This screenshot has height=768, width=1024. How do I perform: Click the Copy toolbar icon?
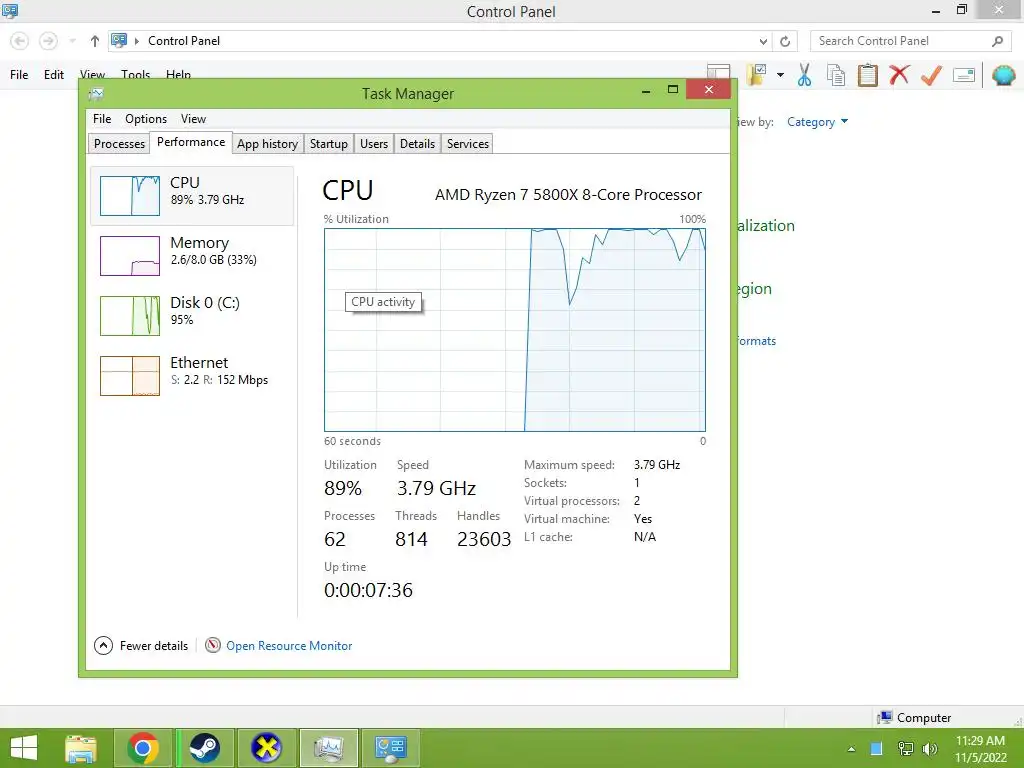click(836, 75)
